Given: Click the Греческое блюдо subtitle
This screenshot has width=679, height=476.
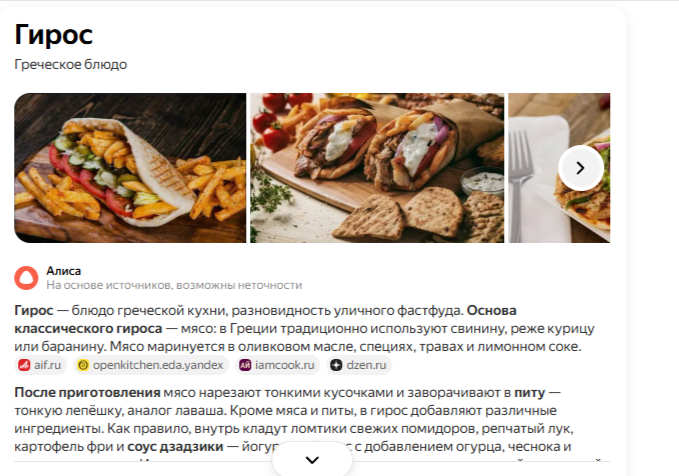Looking at the screenshot, I should [71, 65].
